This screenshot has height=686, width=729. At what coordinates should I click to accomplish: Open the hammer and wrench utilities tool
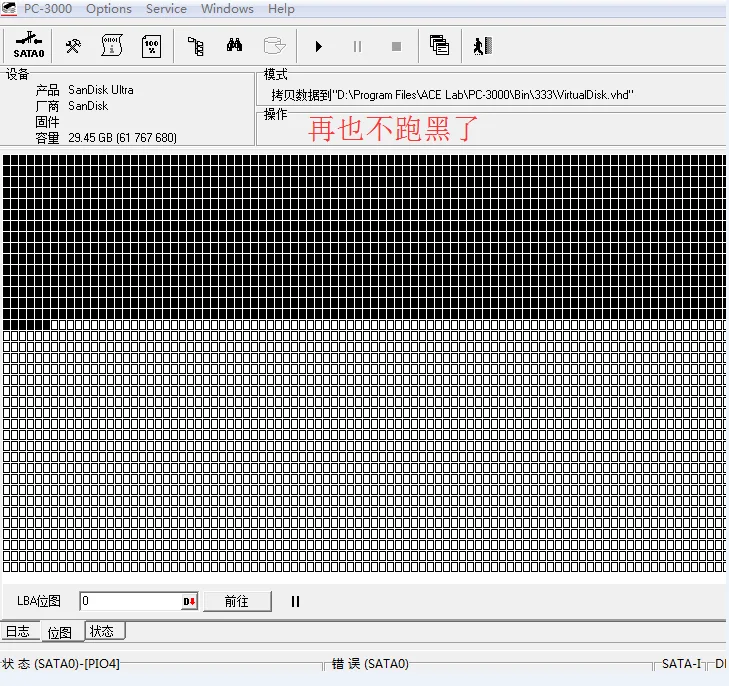(73, 46)
